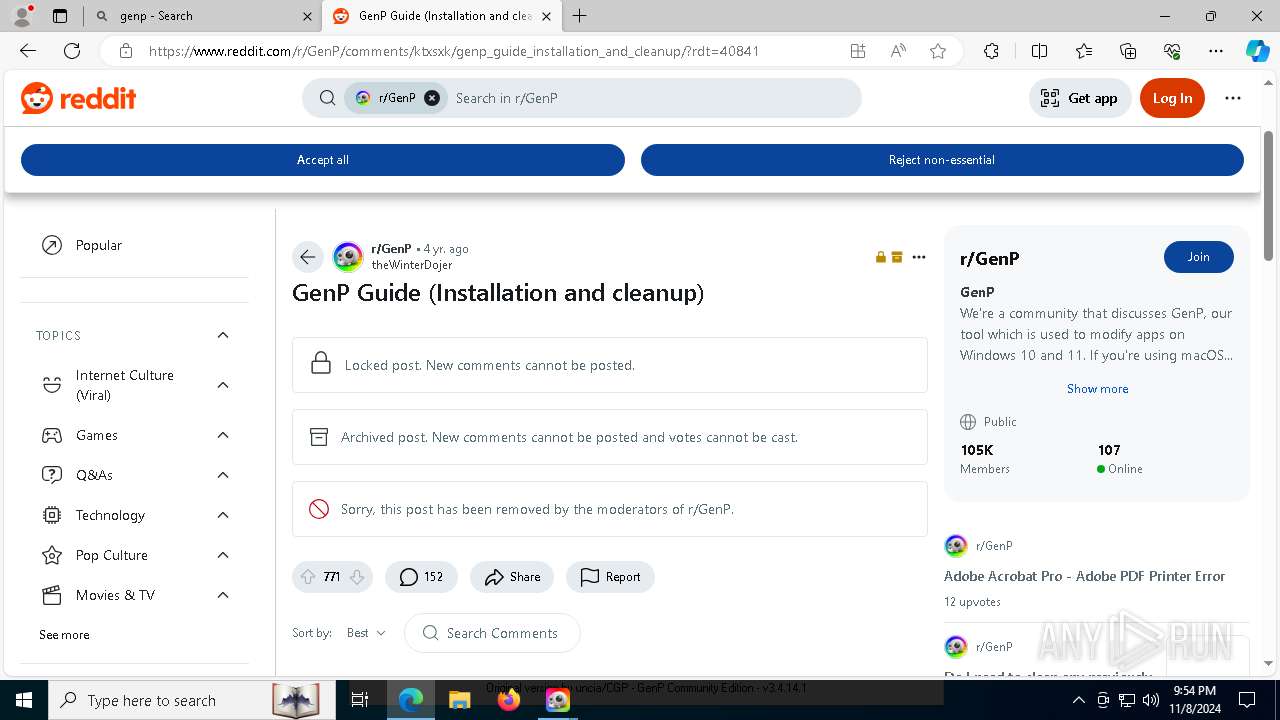Share the post

[x=512, y=577]
